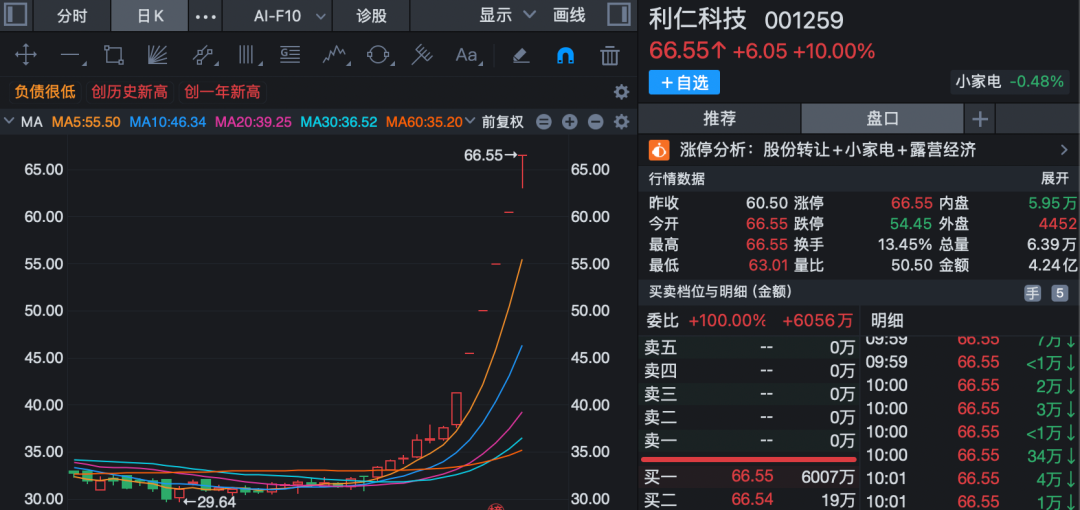The width and height of the screenshot is (1080, 510).
Task: Select the move crosshair tool
Action: [25, 55]
